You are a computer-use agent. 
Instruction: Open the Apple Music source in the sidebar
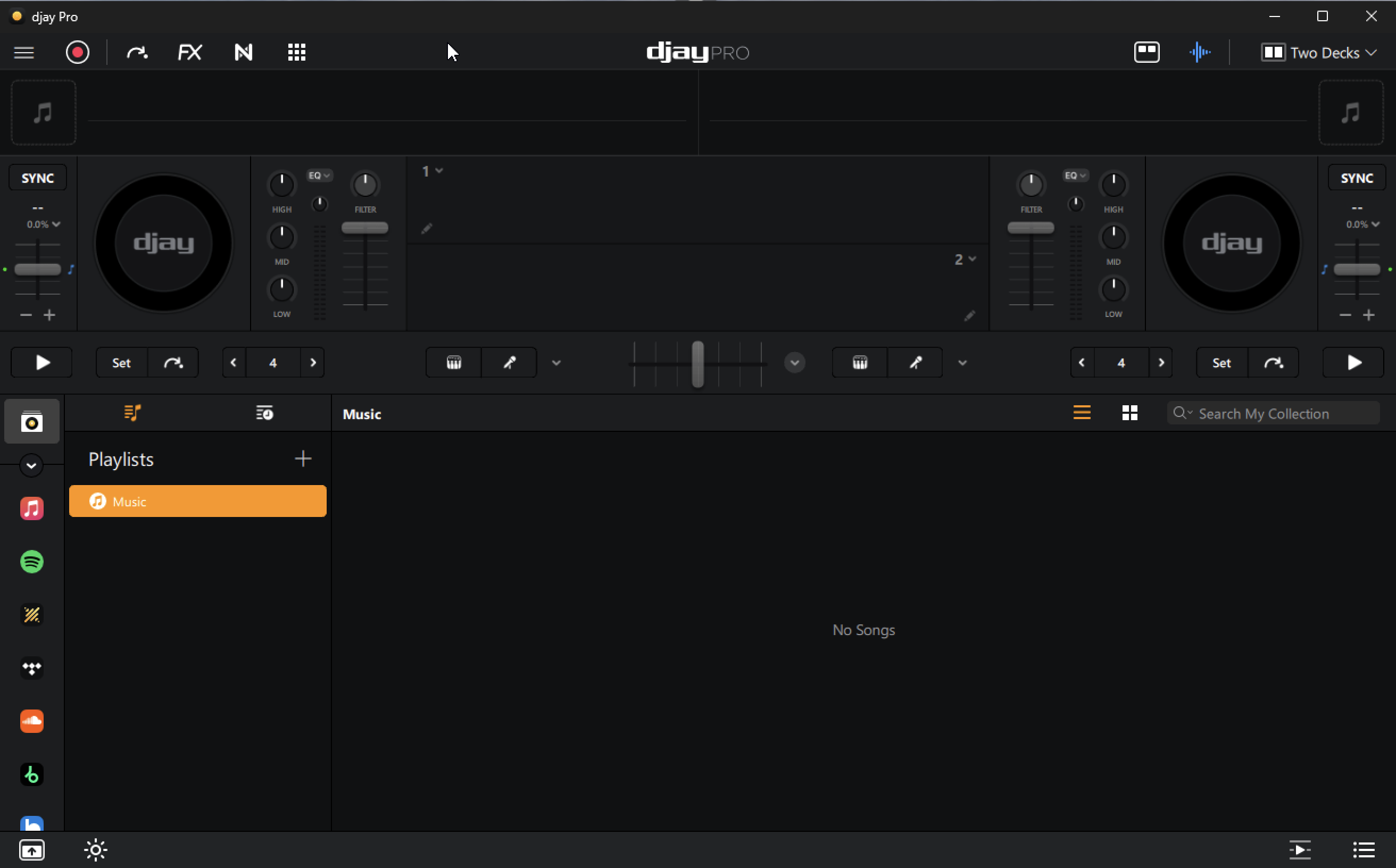point(32,508)
